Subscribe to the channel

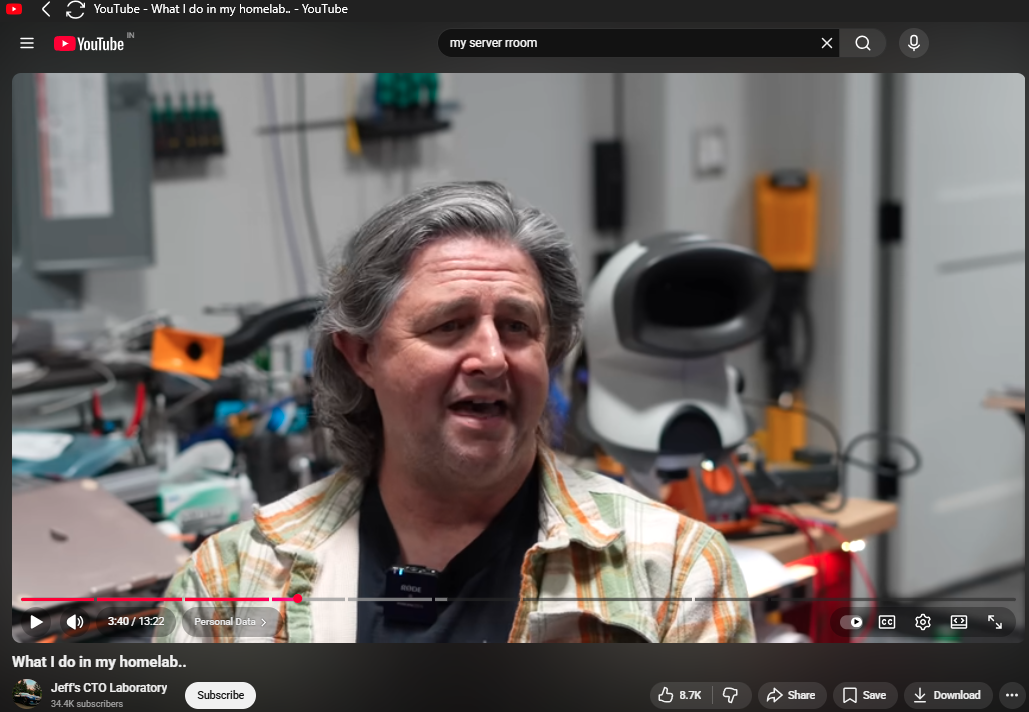[x=220, y=695]
